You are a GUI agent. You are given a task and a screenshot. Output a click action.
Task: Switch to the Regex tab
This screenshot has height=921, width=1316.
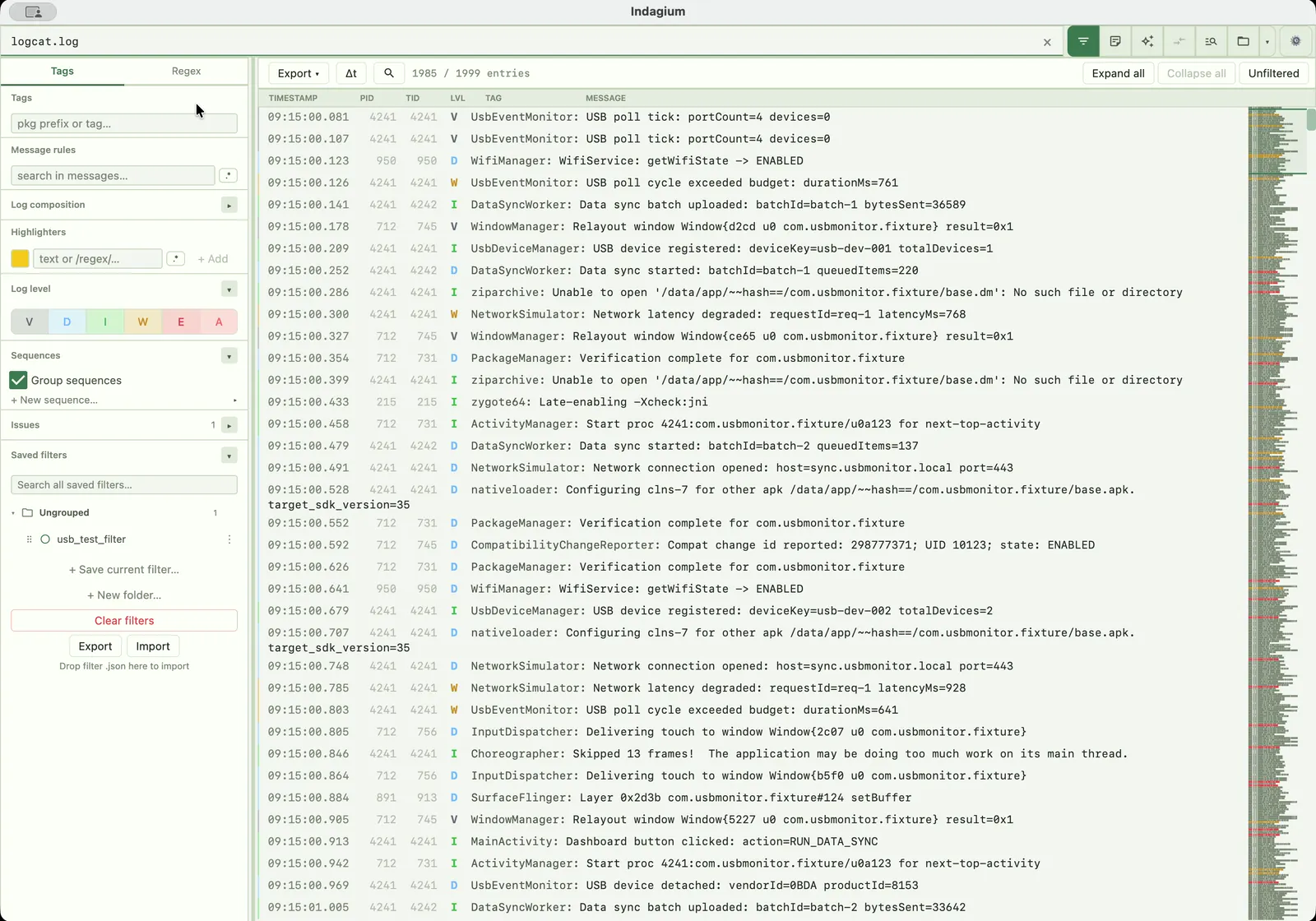click(186, 71)
